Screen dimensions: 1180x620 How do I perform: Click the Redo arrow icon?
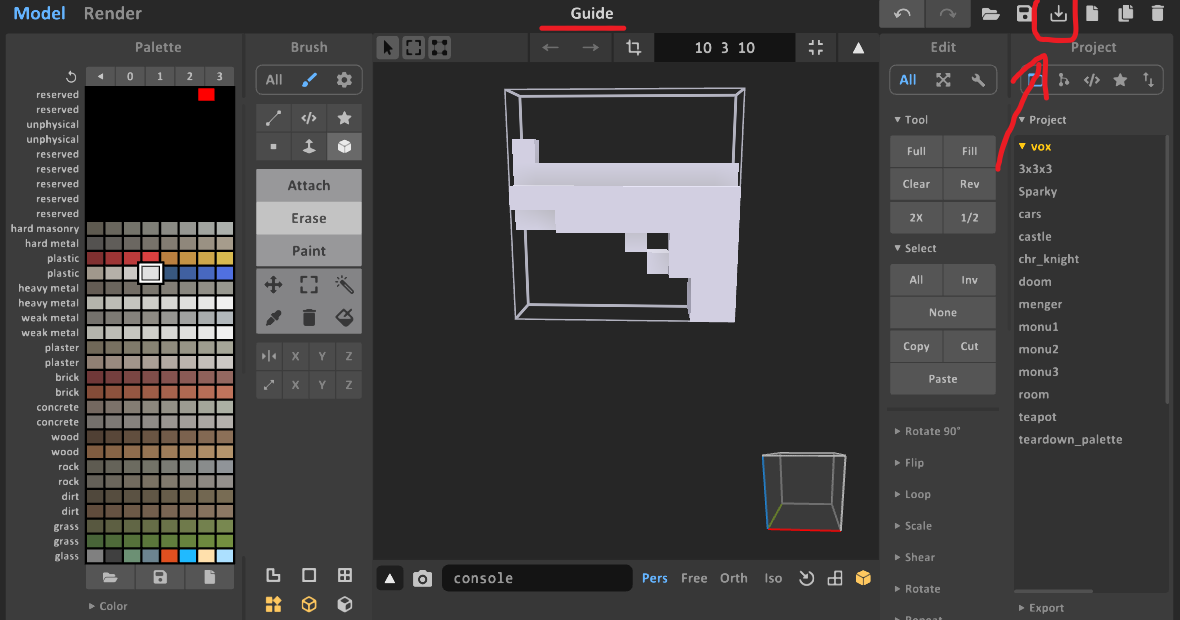pos(947,14)
